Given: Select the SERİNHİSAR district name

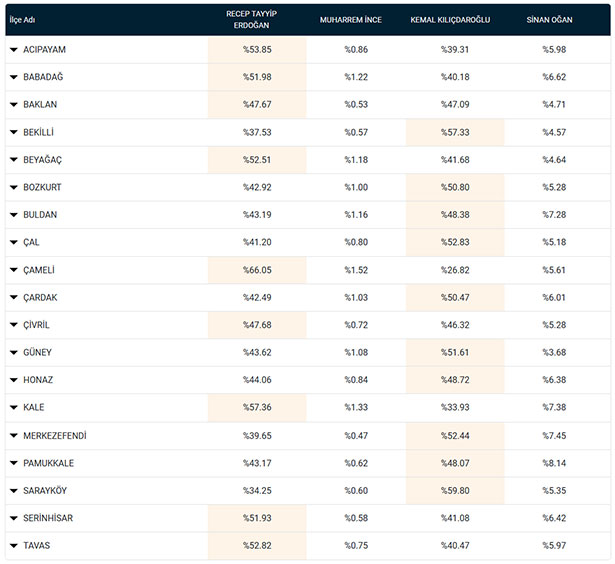Looking at the screenshot, I should pos(48,518).
